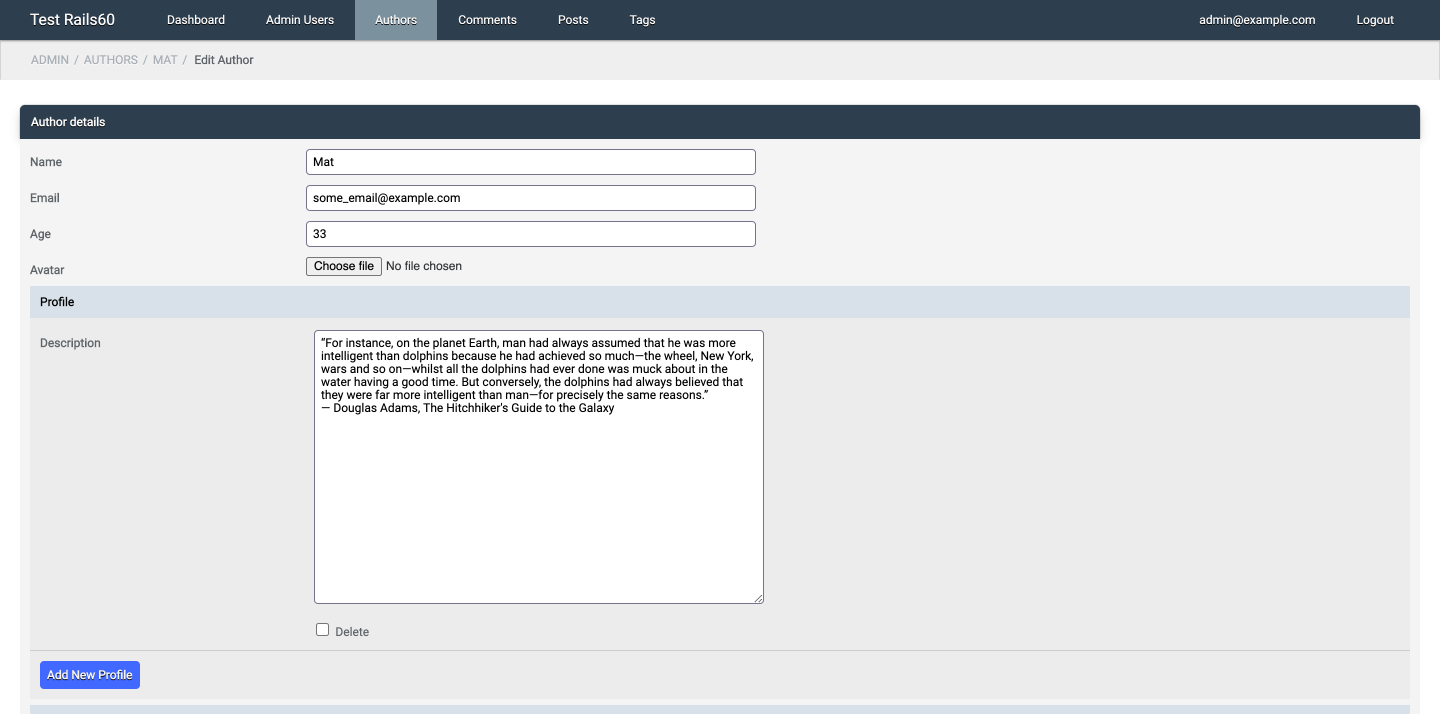Click the Name field label

click(46, 162)
